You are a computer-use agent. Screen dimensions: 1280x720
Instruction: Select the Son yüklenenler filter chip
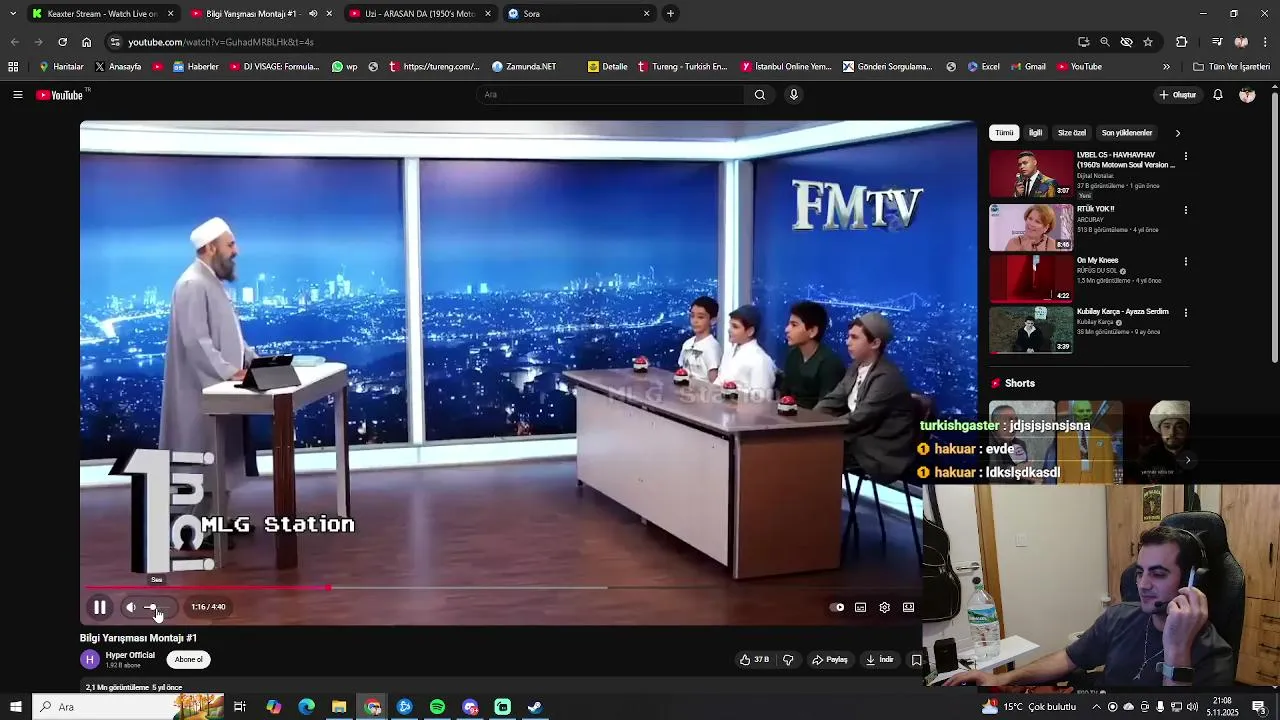point(1127,133)
